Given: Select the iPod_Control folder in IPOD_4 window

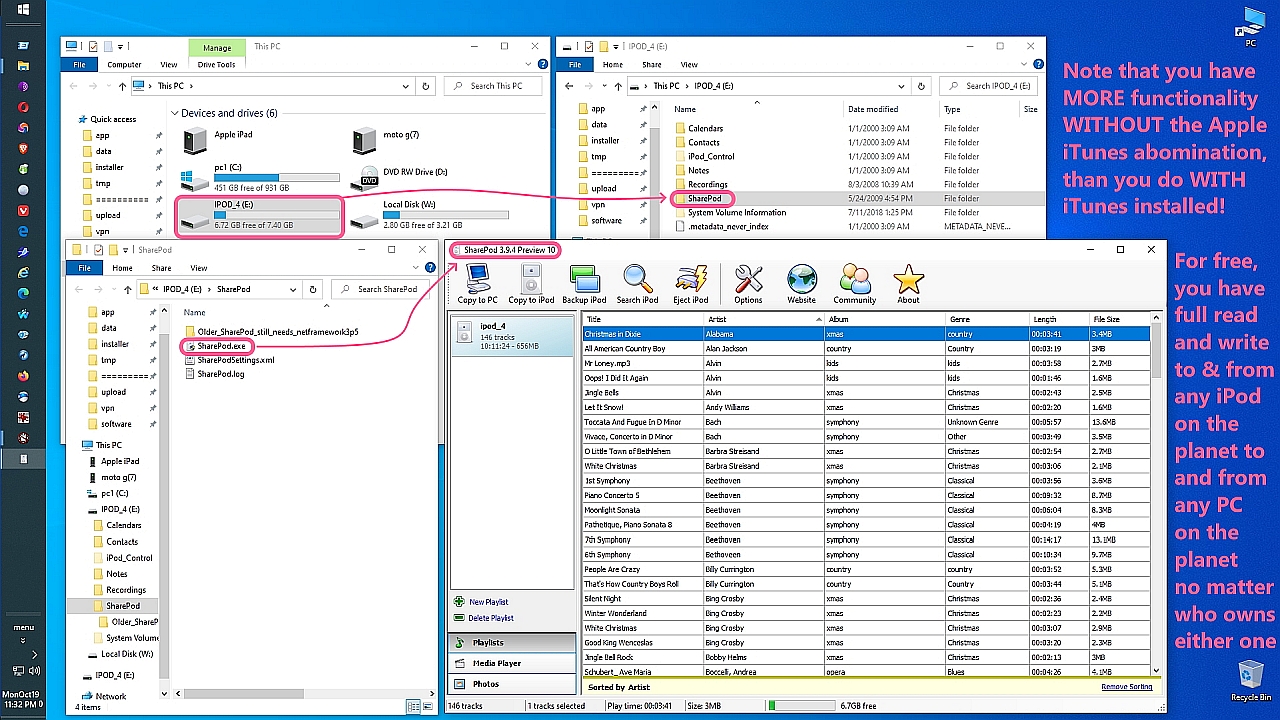Looking at the screenshot, I should (x=704, y=156).
